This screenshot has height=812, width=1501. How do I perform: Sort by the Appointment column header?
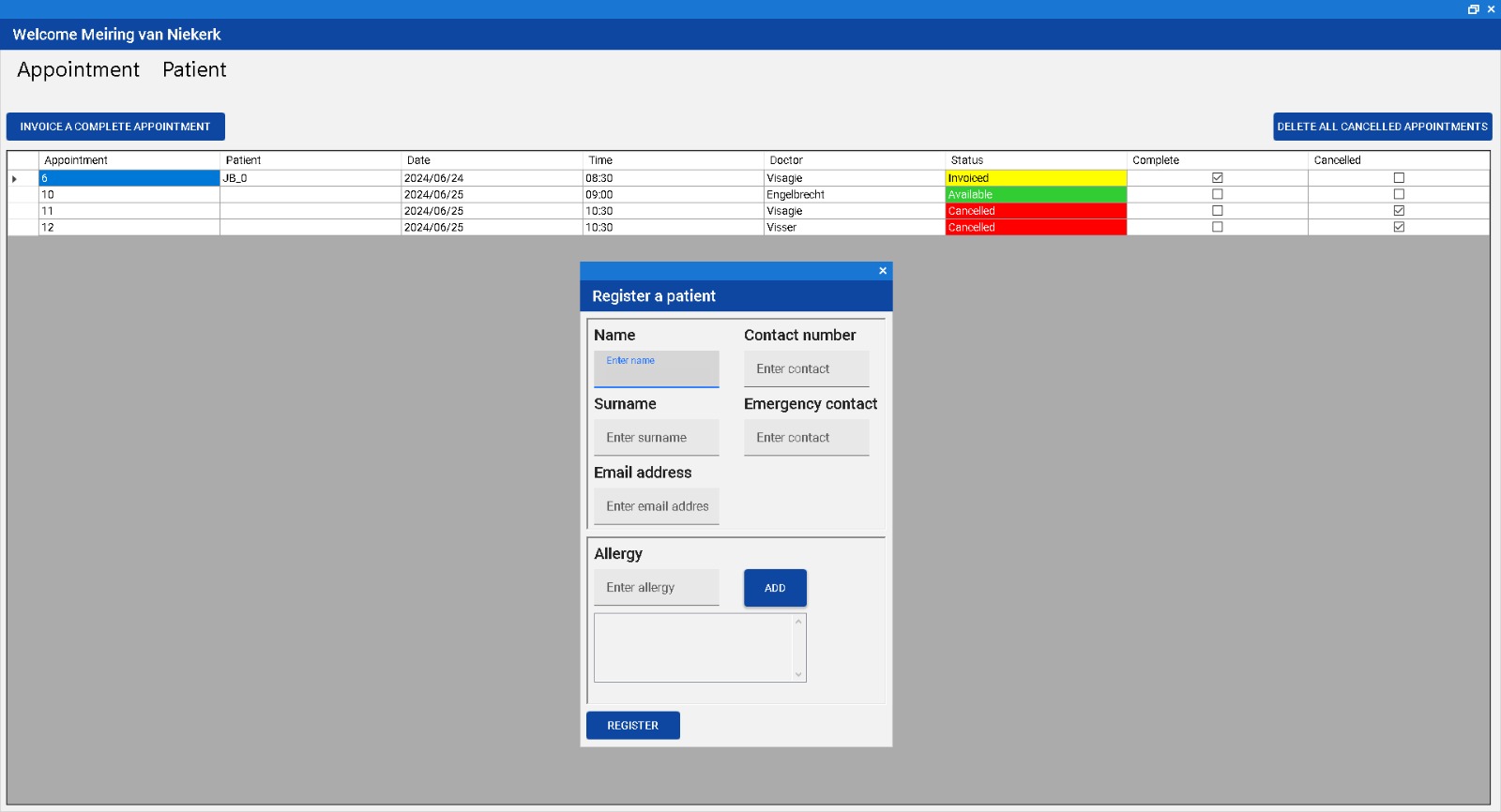click(x=129, y=160)
